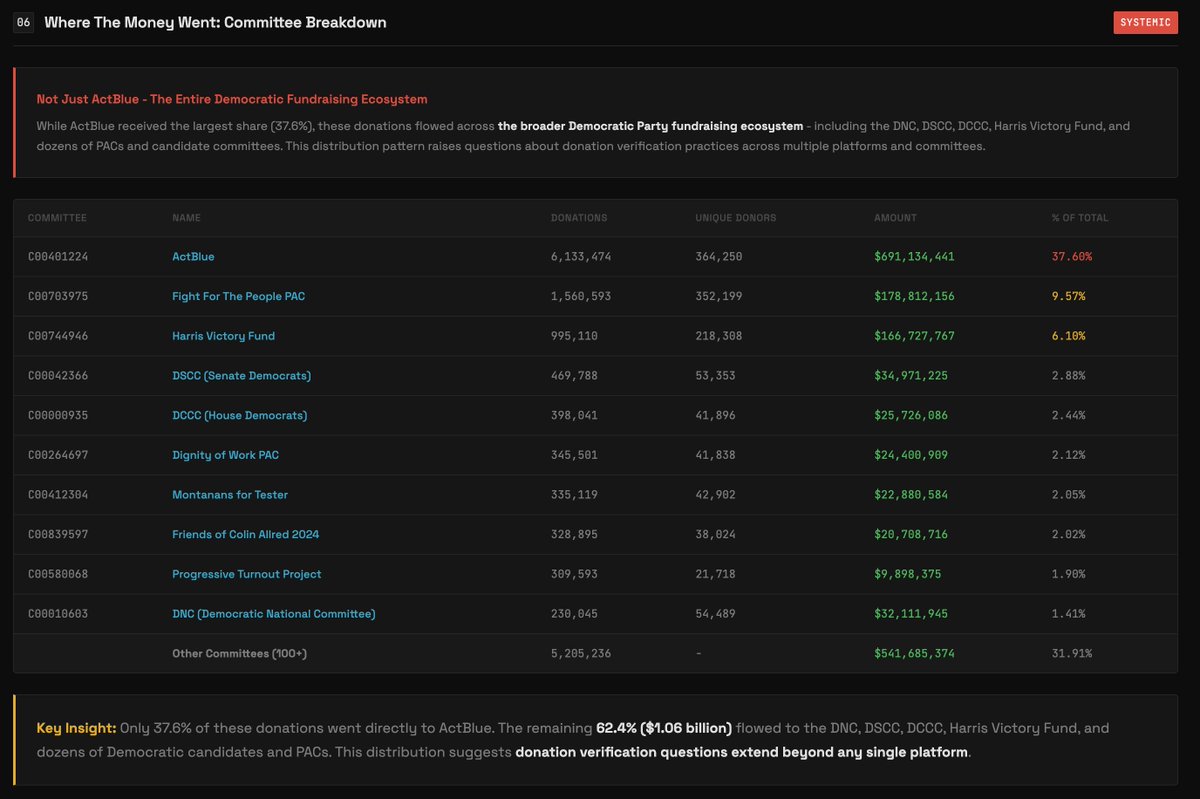The width and height of the screenshot is (1200, 799).
Task: Open DSCC (Senate Democrats) link
Action: tap(241, 376)
